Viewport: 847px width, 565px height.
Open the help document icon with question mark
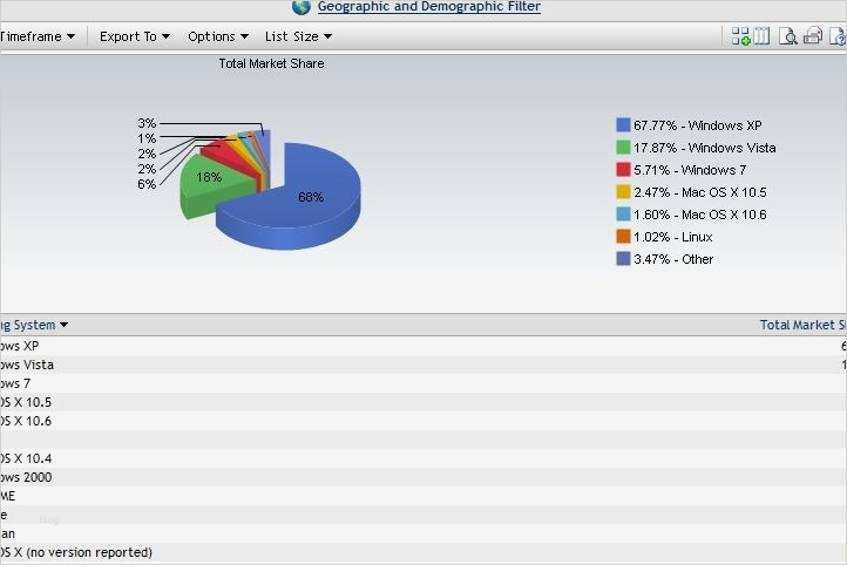[837, 36]
